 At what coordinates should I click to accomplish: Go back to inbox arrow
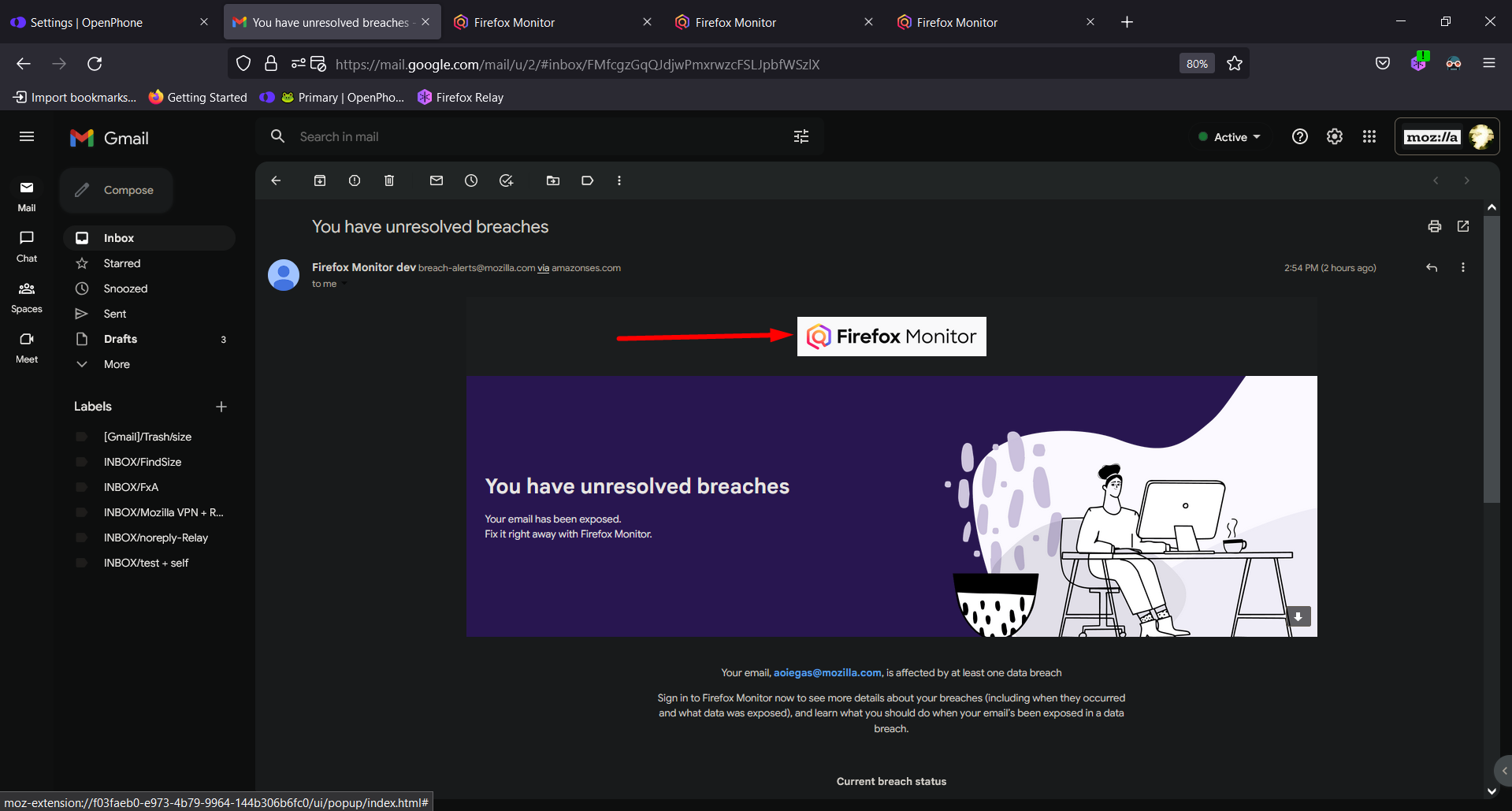coord(276,180)
